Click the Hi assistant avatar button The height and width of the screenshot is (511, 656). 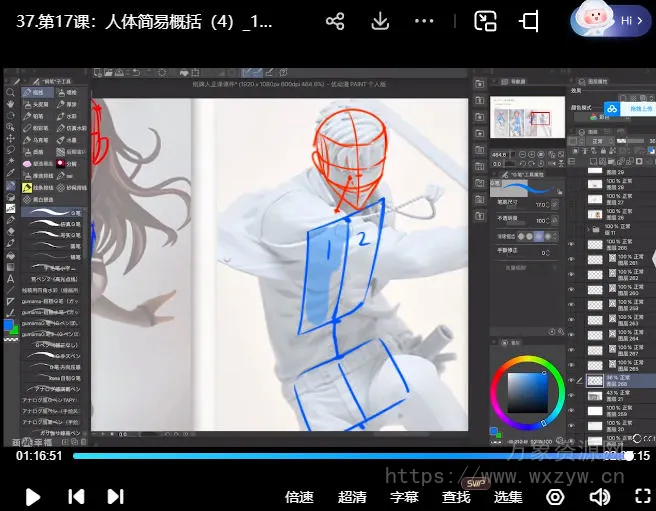607,20
